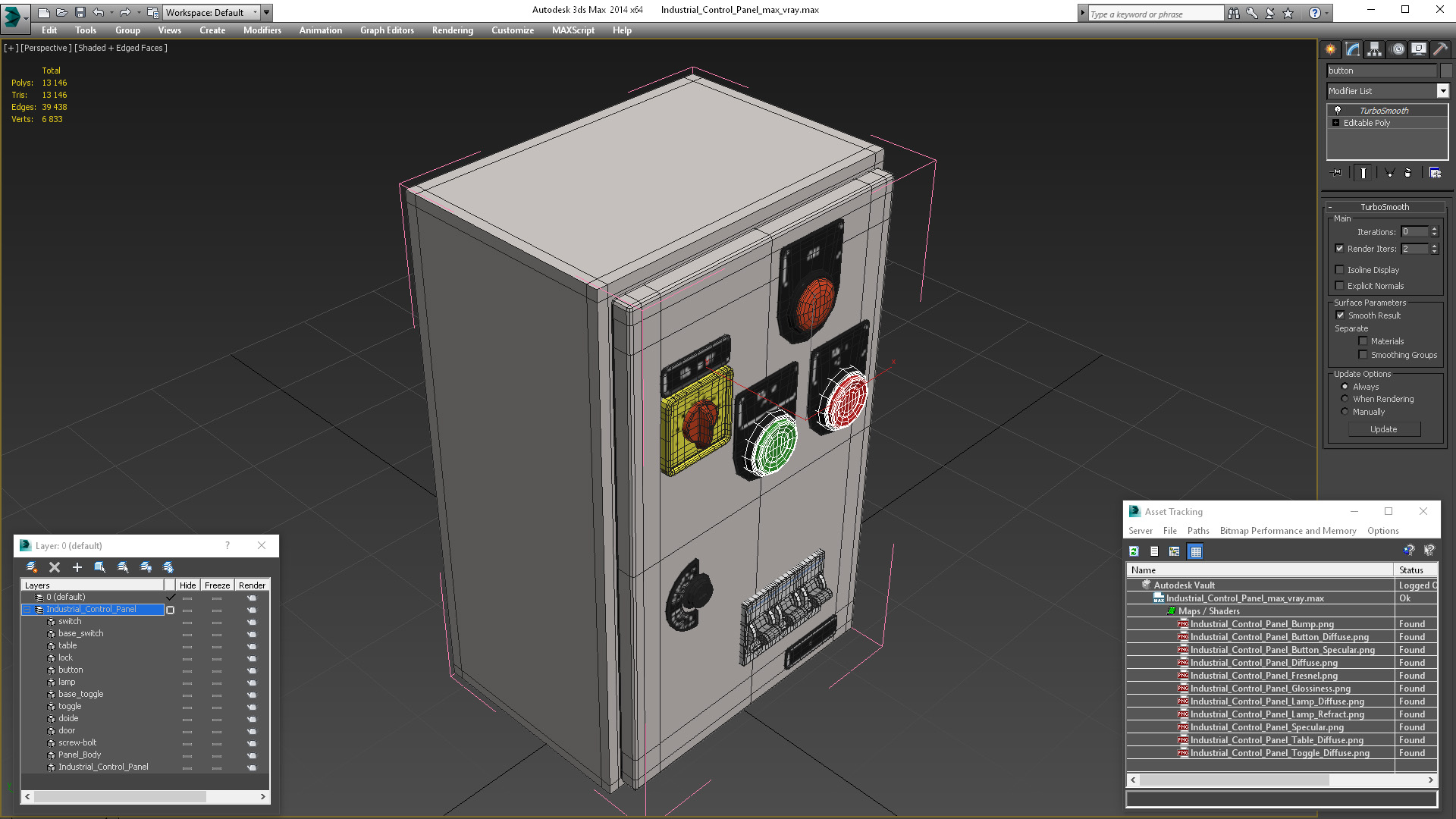
Task: Click the Pin Stack icon
Action: click(1337, 173)
